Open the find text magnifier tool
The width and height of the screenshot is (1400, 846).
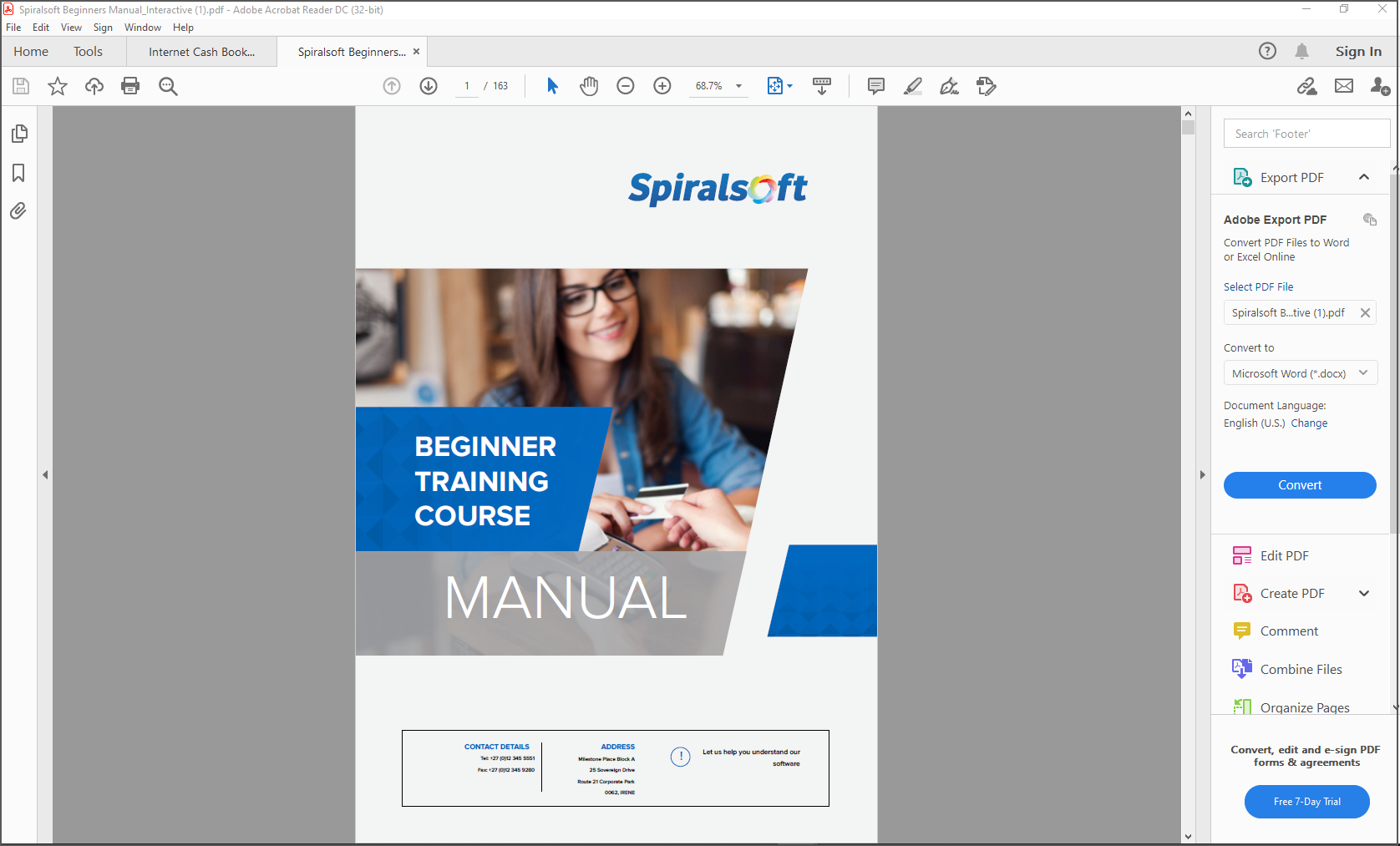168,86
